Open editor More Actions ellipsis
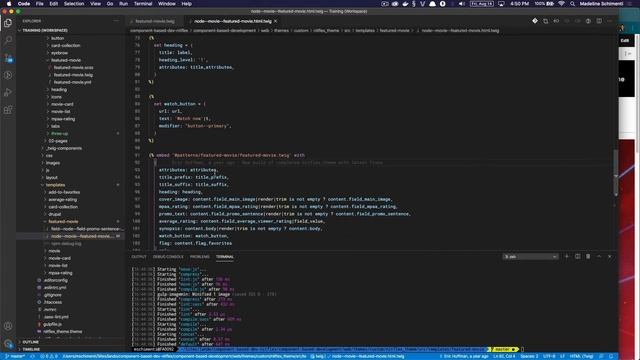Viewport: 640px width, 360px height. 609,21
